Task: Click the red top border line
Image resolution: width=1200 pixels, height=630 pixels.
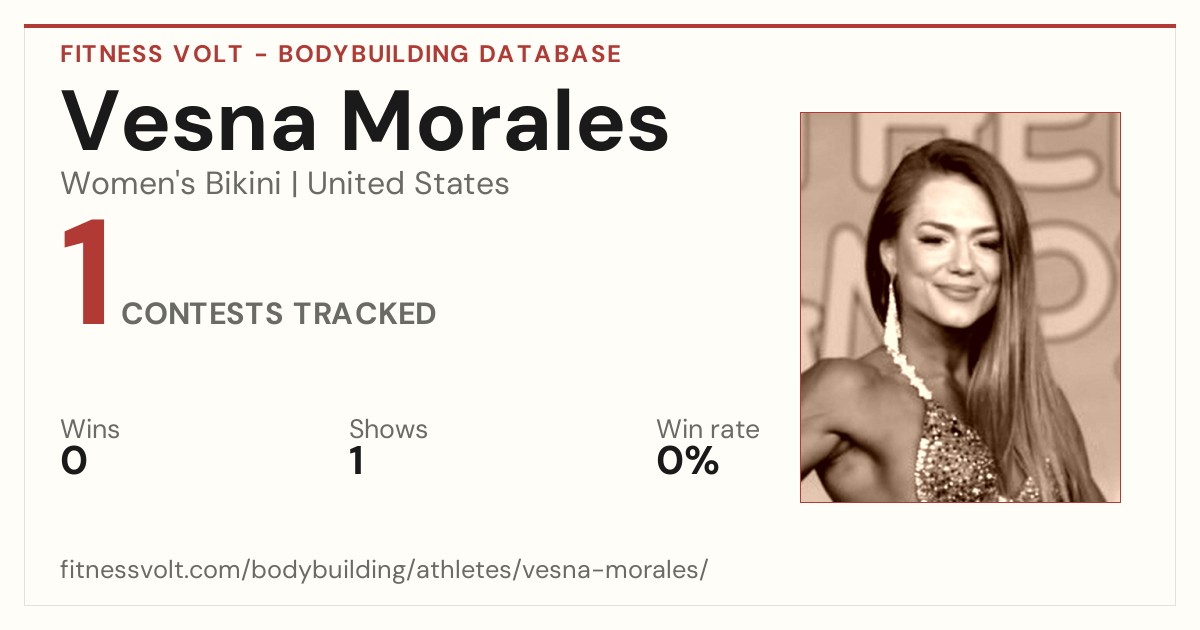Action: 600,26
